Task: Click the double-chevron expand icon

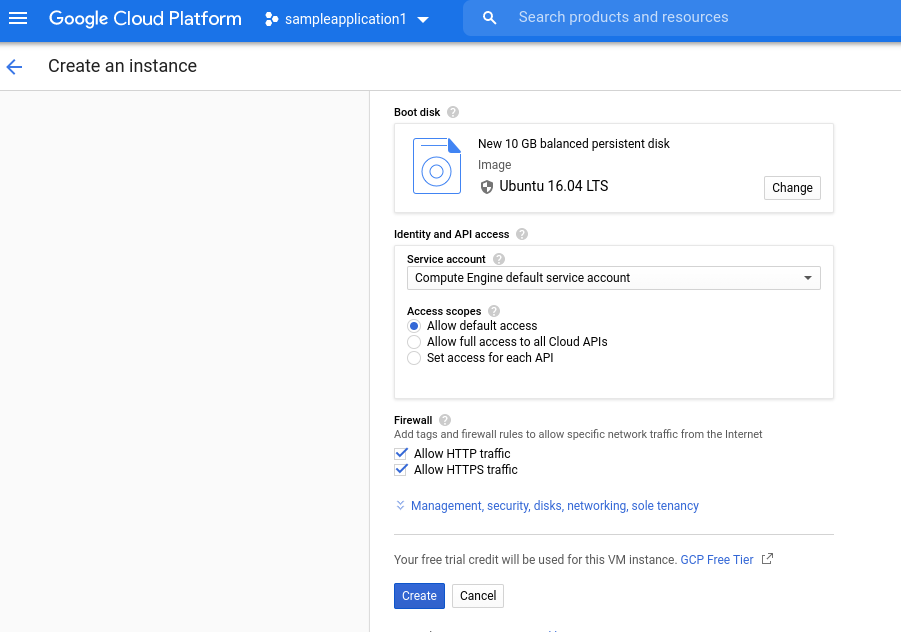Action: 401,505
